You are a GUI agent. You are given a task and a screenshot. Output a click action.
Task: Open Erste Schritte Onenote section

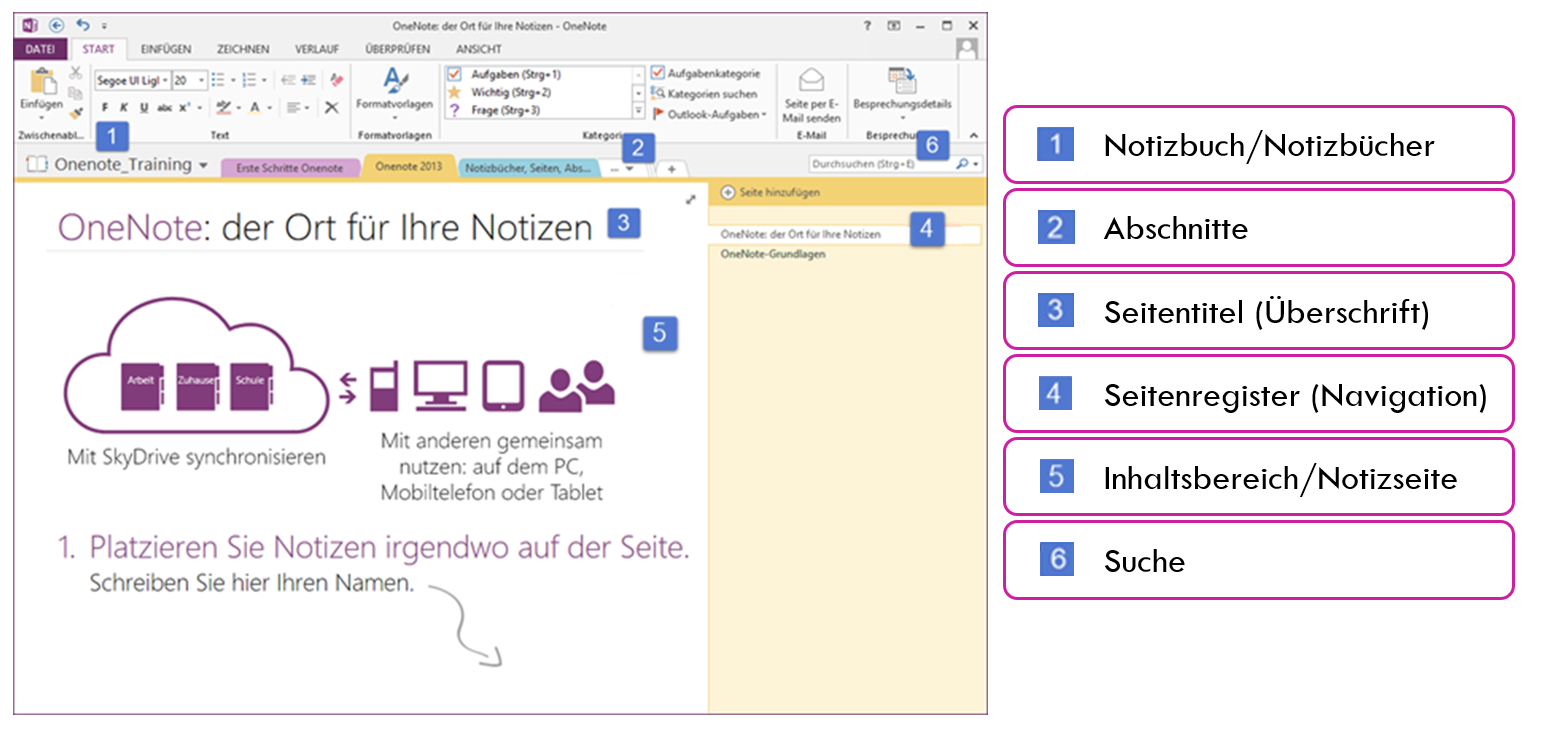[x=290, y=168]
